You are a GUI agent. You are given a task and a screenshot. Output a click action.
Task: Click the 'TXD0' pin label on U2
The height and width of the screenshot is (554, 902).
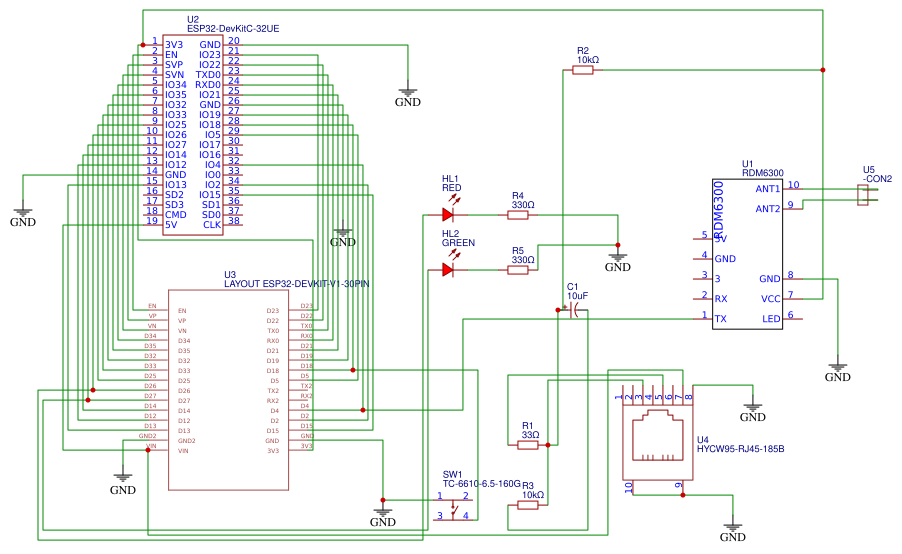(x=208, y=75)
